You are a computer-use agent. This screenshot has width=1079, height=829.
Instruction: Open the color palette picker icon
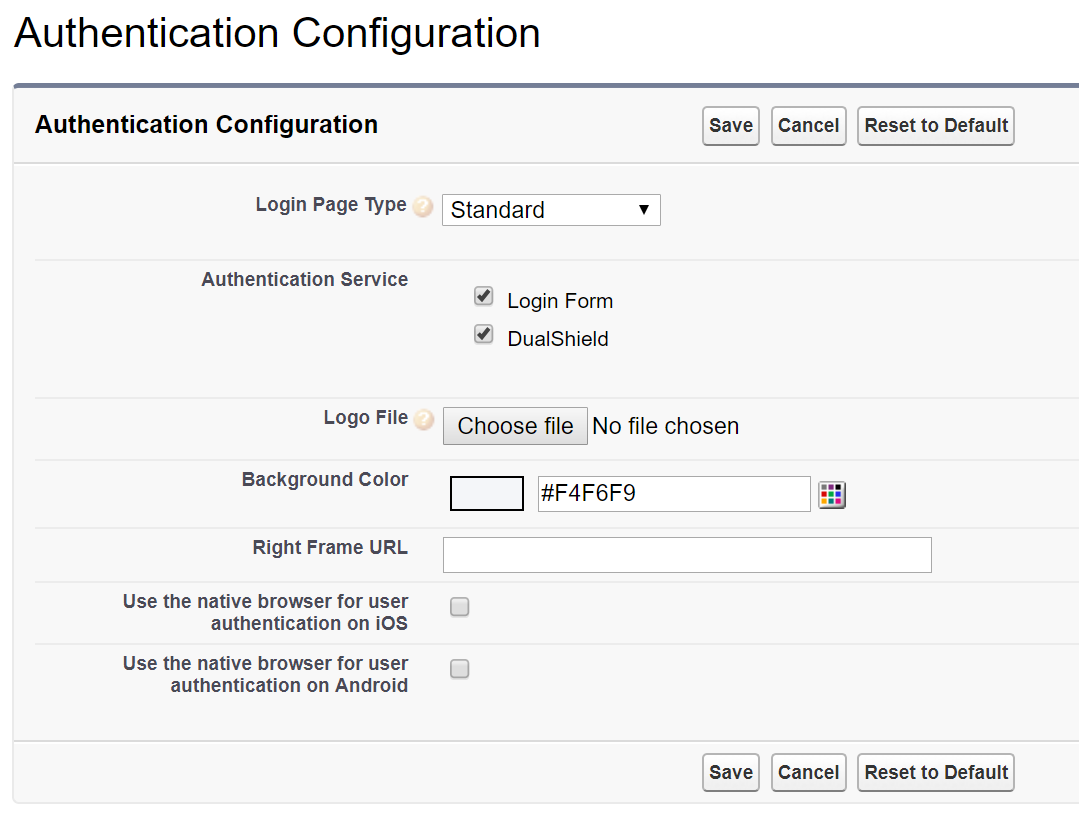coord(832,494)
